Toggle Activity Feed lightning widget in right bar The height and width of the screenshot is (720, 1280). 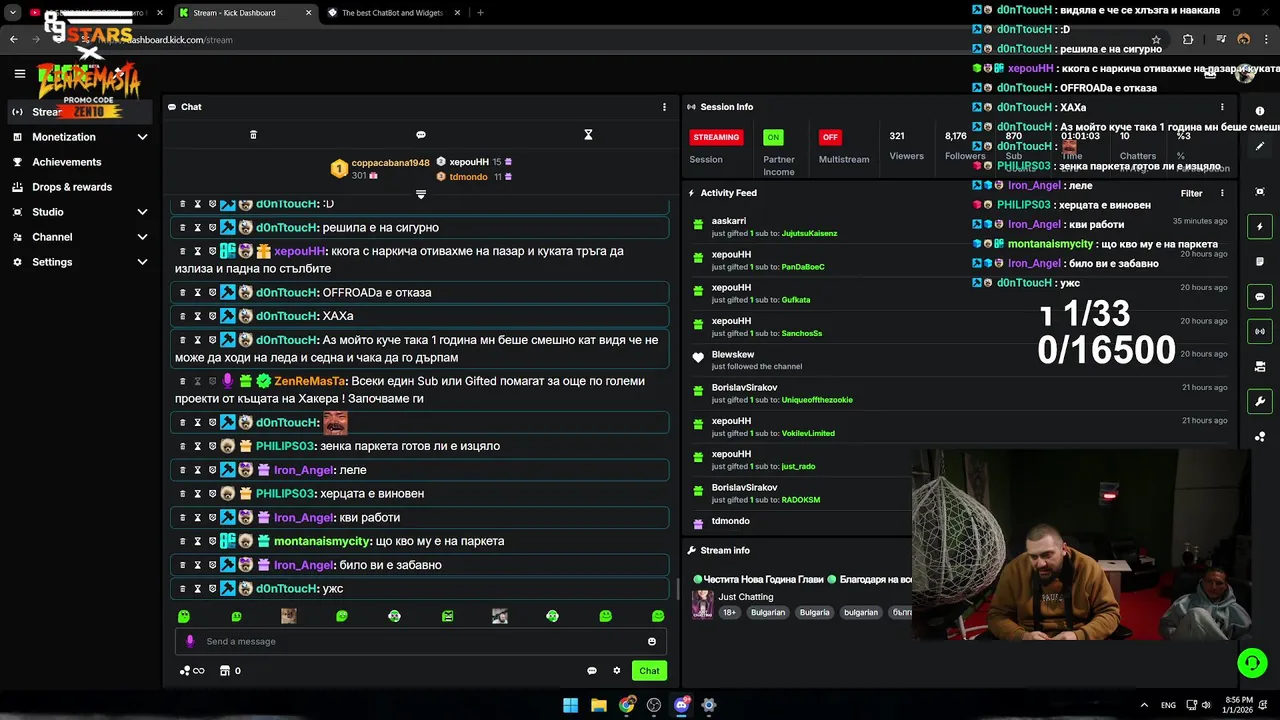pos(1260,227)
